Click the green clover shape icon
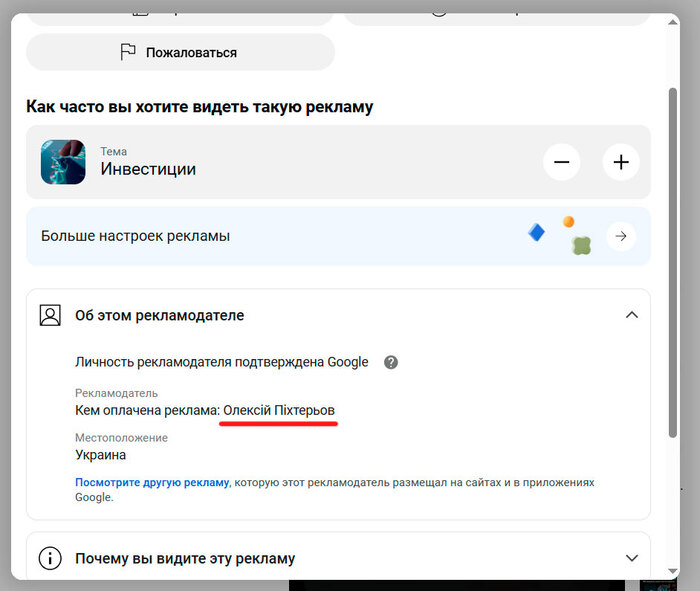This screenshot has height=591, width=700. 580,244
